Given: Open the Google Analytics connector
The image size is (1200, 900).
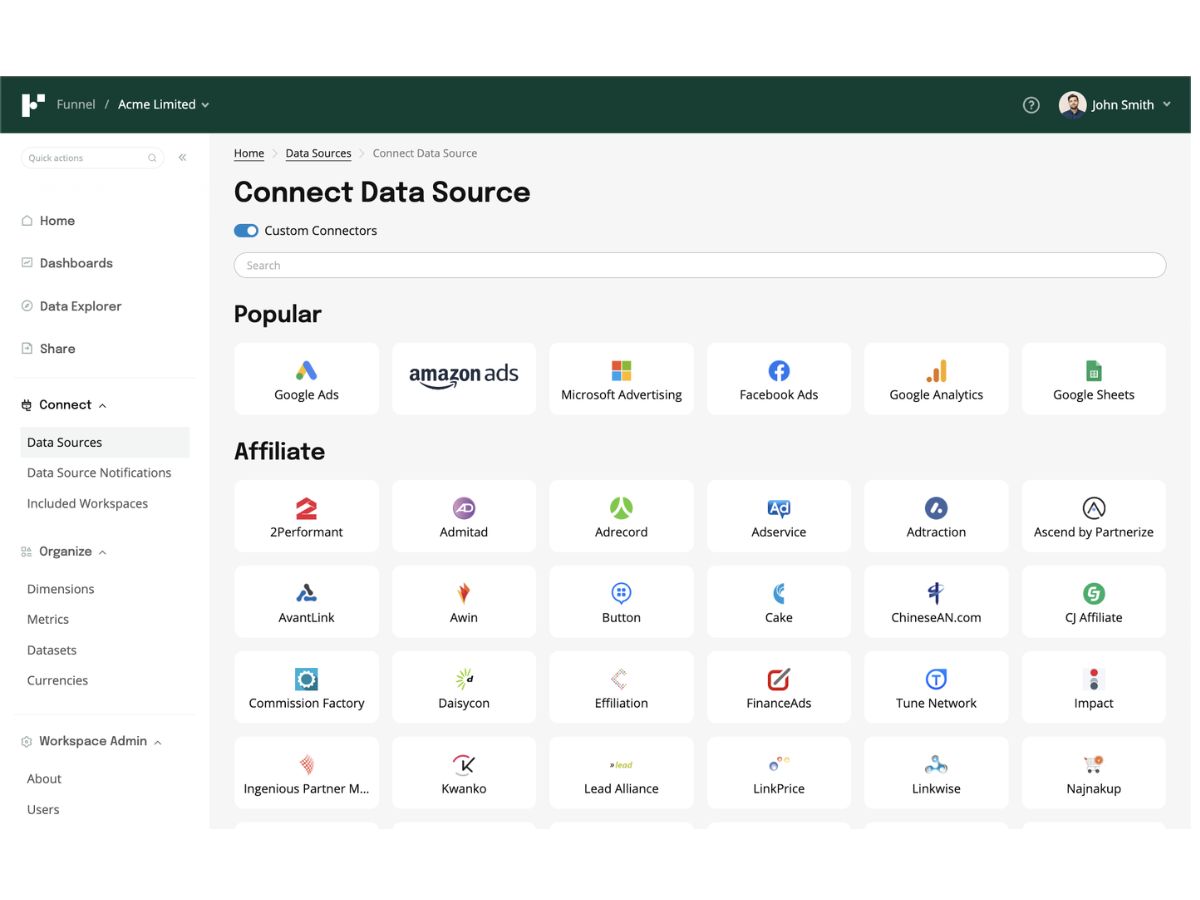Looking at the screenshot, I should tap(936, 379).
